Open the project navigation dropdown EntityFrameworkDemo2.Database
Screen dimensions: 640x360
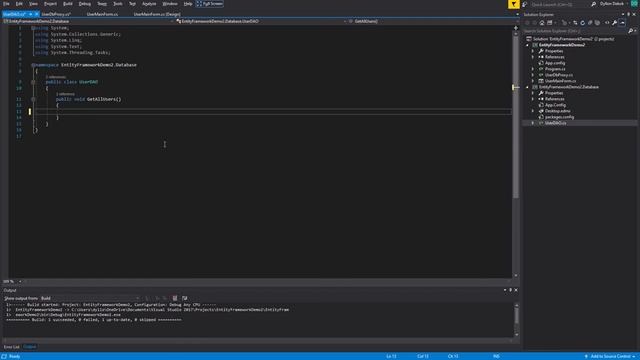[x=89, y=21]
